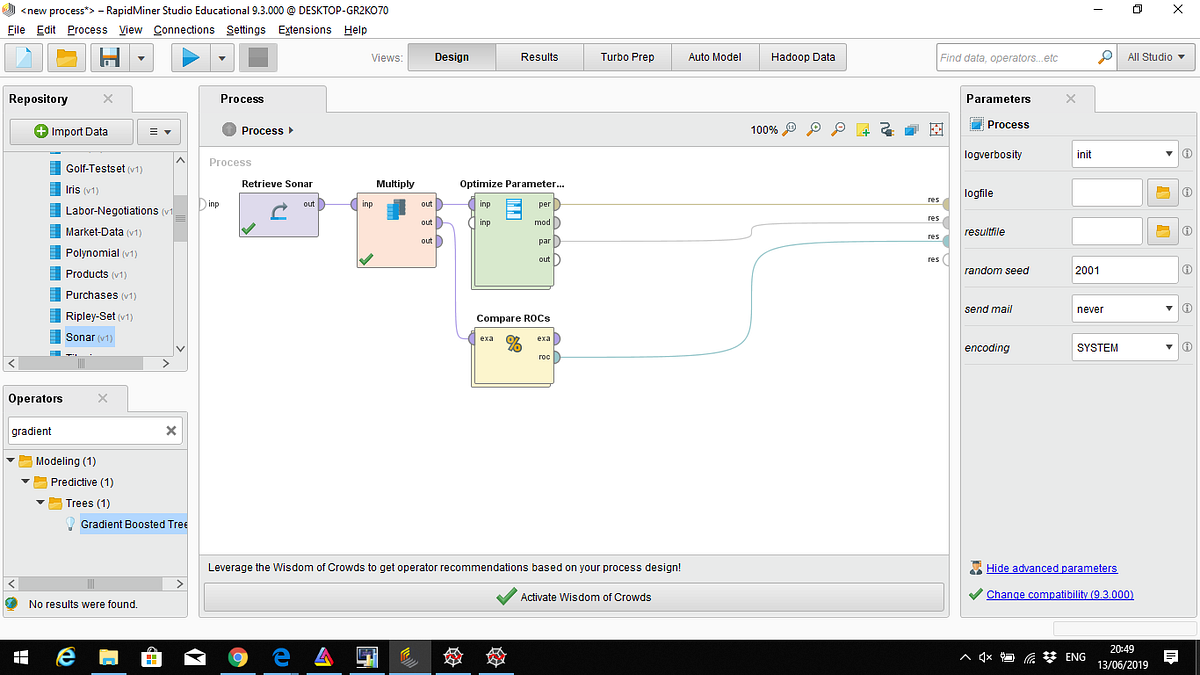Launch Google Chrome from the taskbar
The image size is (1200, 675).
pos(238,657)
